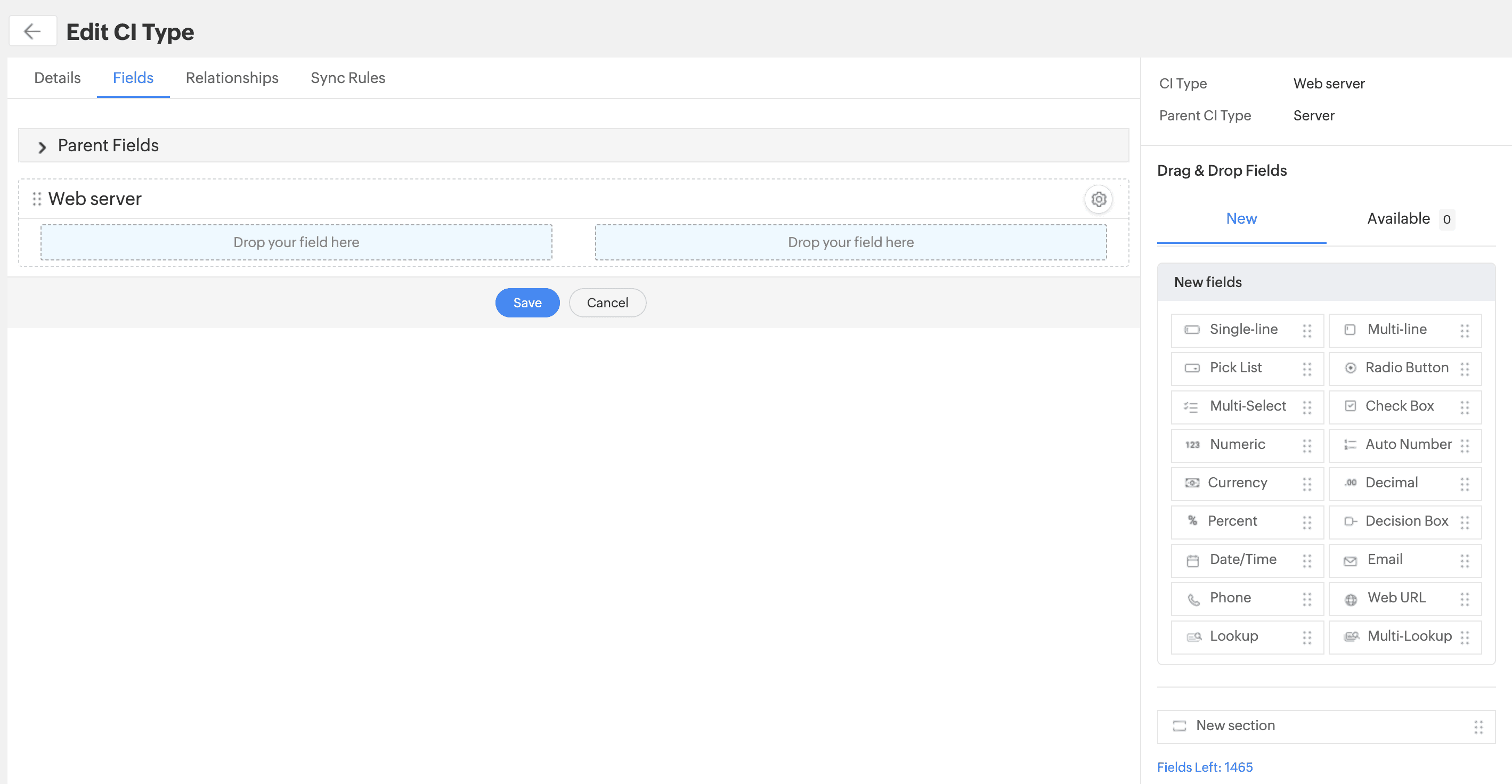
Task: Click the Web URL globe icon
Action: click(x=1351, y=599)
